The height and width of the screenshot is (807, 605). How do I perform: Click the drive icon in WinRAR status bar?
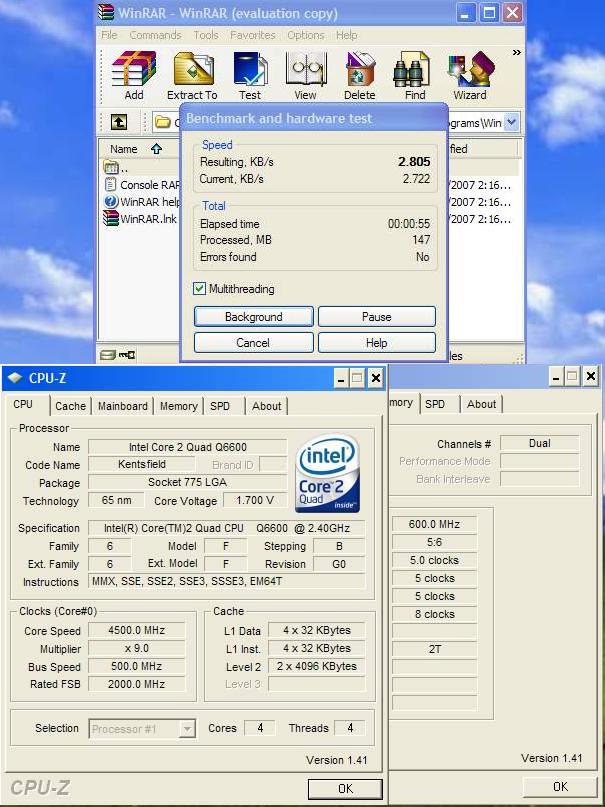pos(107,355)
